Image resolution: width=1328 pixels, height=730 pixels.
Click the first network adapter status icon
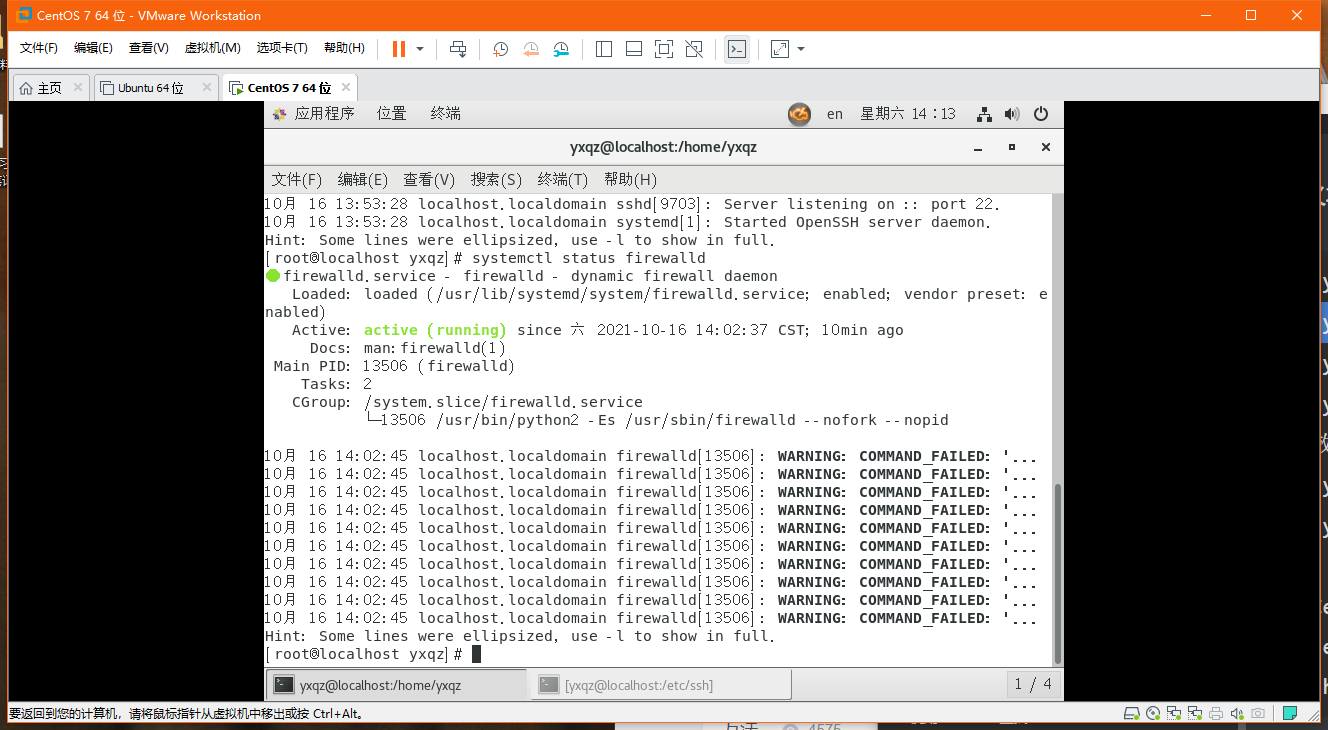click(x=1174, y=714)
